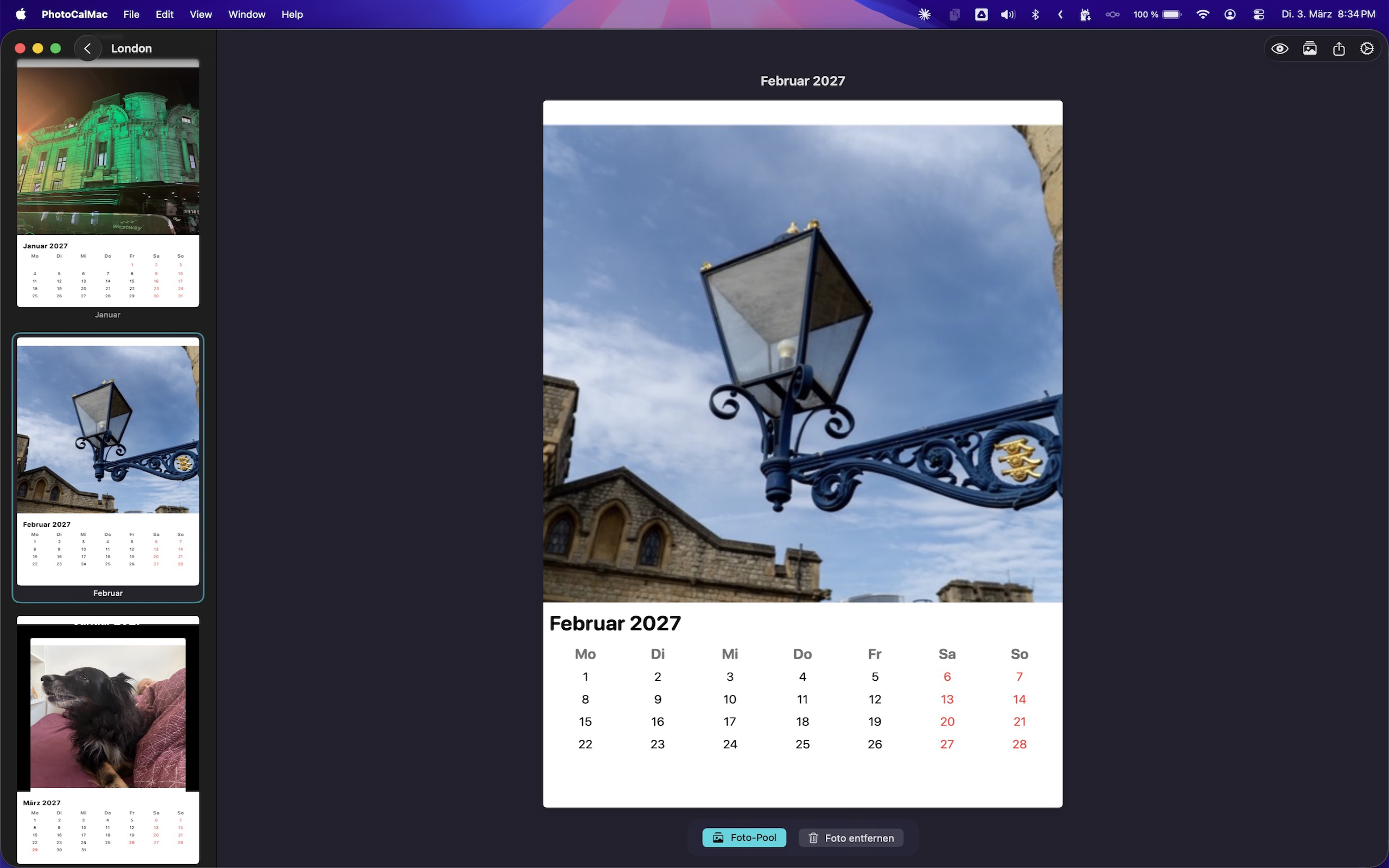Open the photo pool icon in top toolbar
Viewport: 1389px width, 868px height.
point(1309,49)
